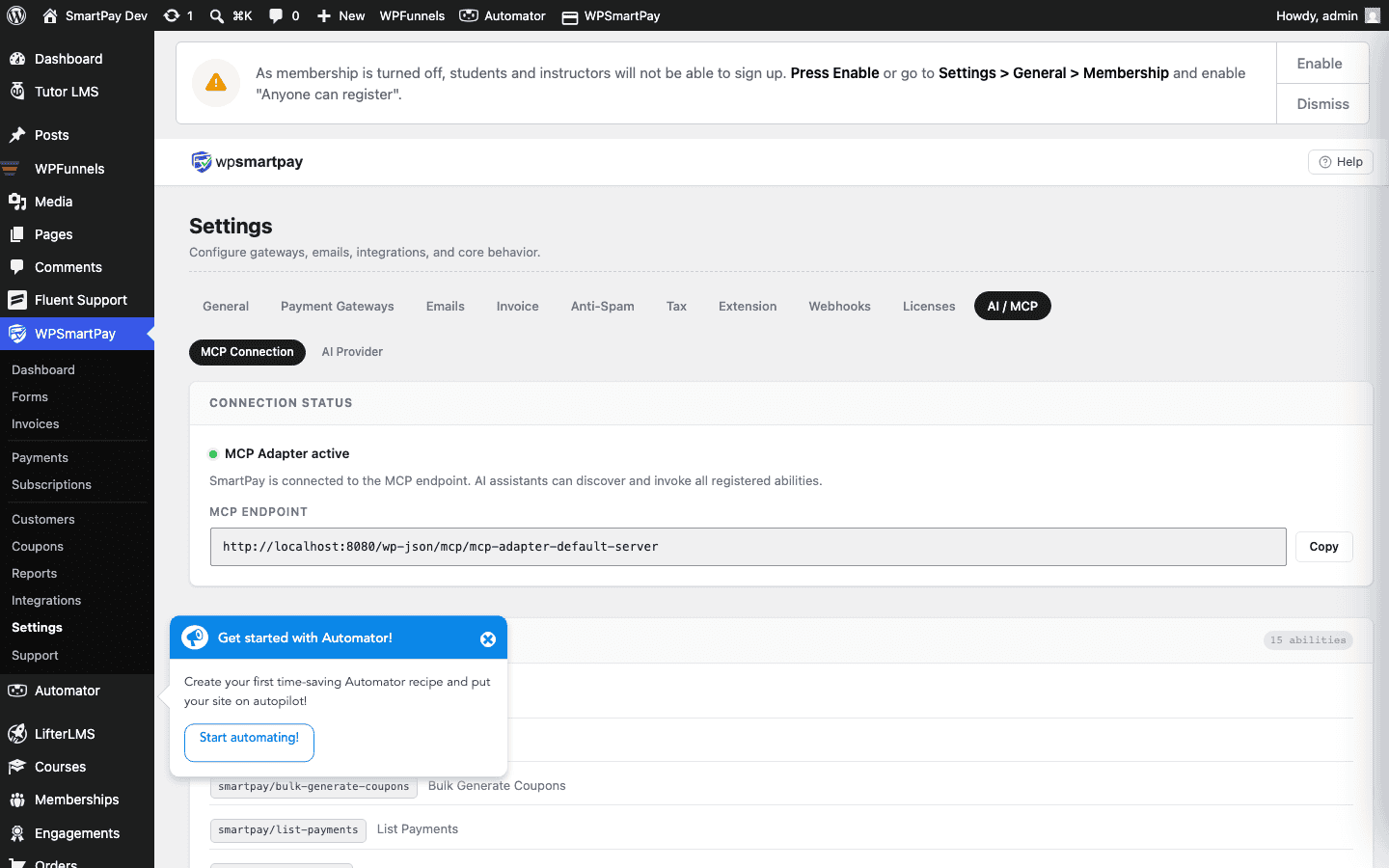Open Integrations submenu item
This screenshot has height=868, width=1389.
(x=46, y=601)
